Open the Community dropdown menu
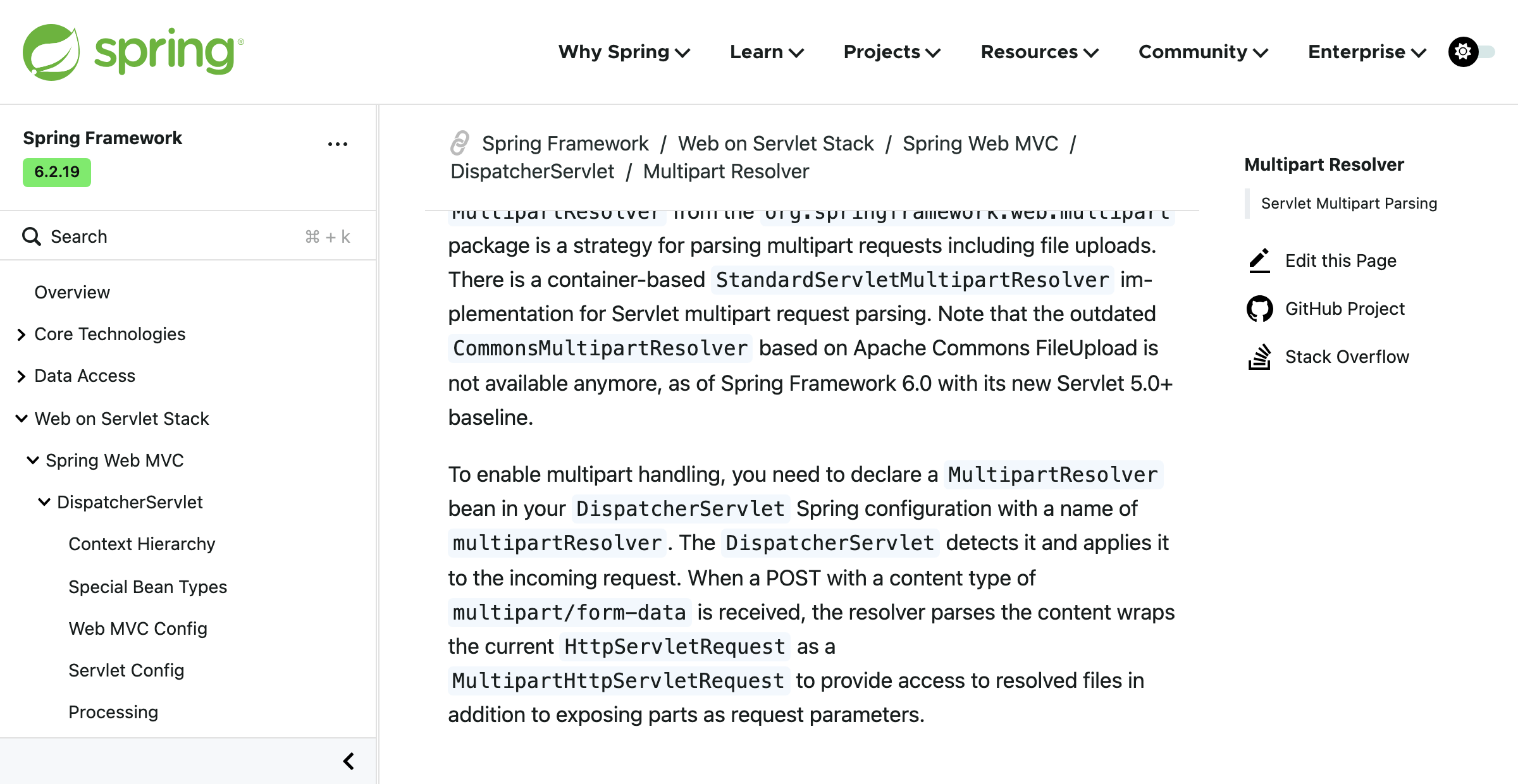This screenshot has height=784, width=1518. [x=1204, y=52]
